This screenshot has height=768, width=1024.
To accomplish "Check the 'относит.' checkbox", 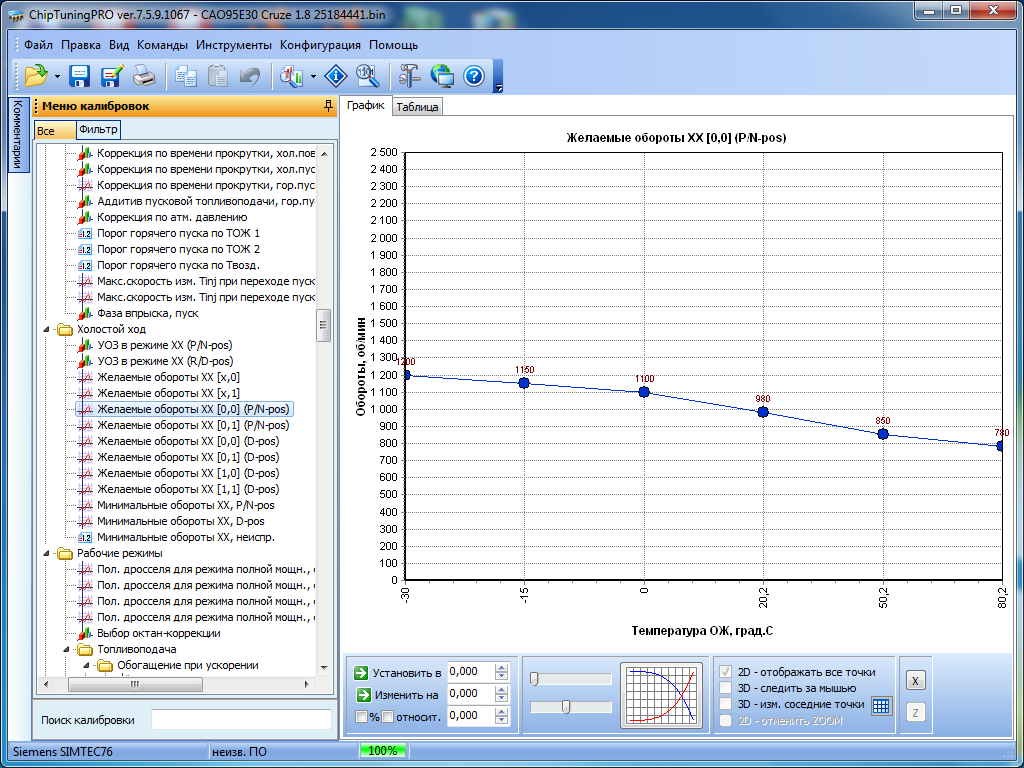I will [x=388, y=716].
